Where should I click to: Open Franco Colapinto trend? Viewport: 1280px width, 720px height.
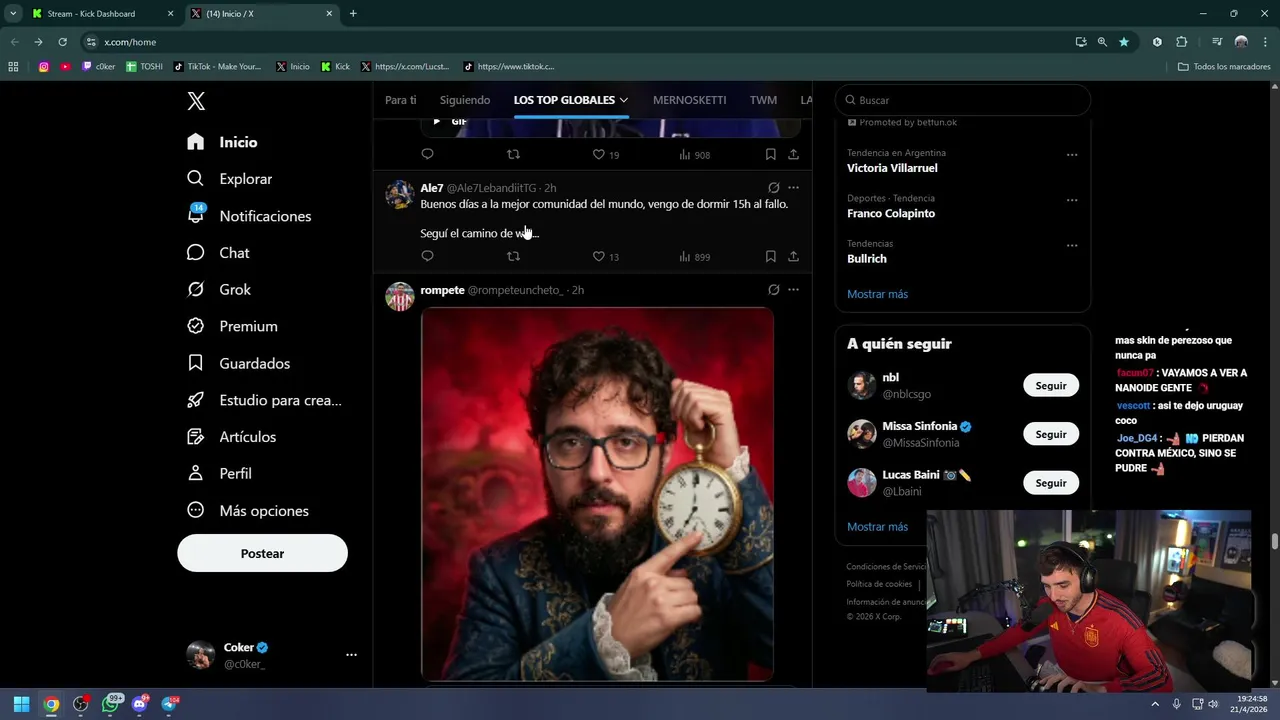pyautogui.click(x=891, y=213)
